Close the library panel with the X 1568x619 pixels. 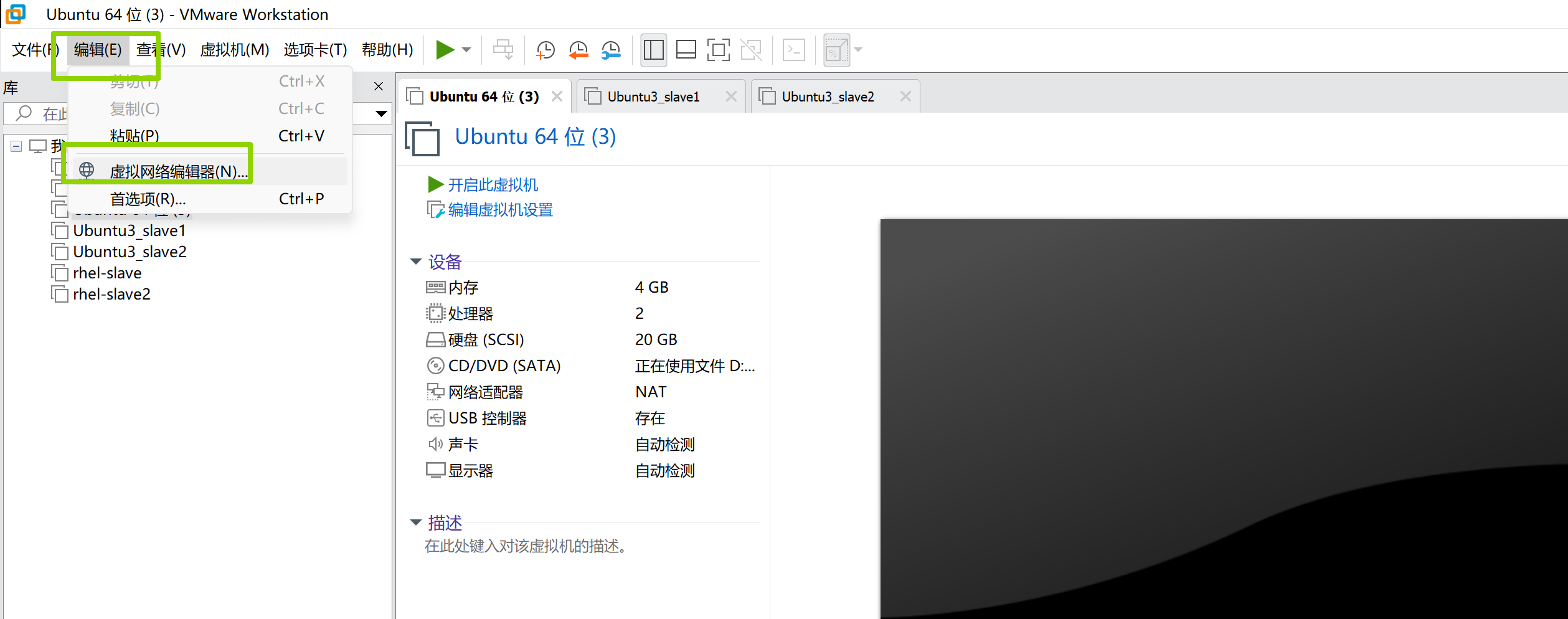[x=379, y=87]
